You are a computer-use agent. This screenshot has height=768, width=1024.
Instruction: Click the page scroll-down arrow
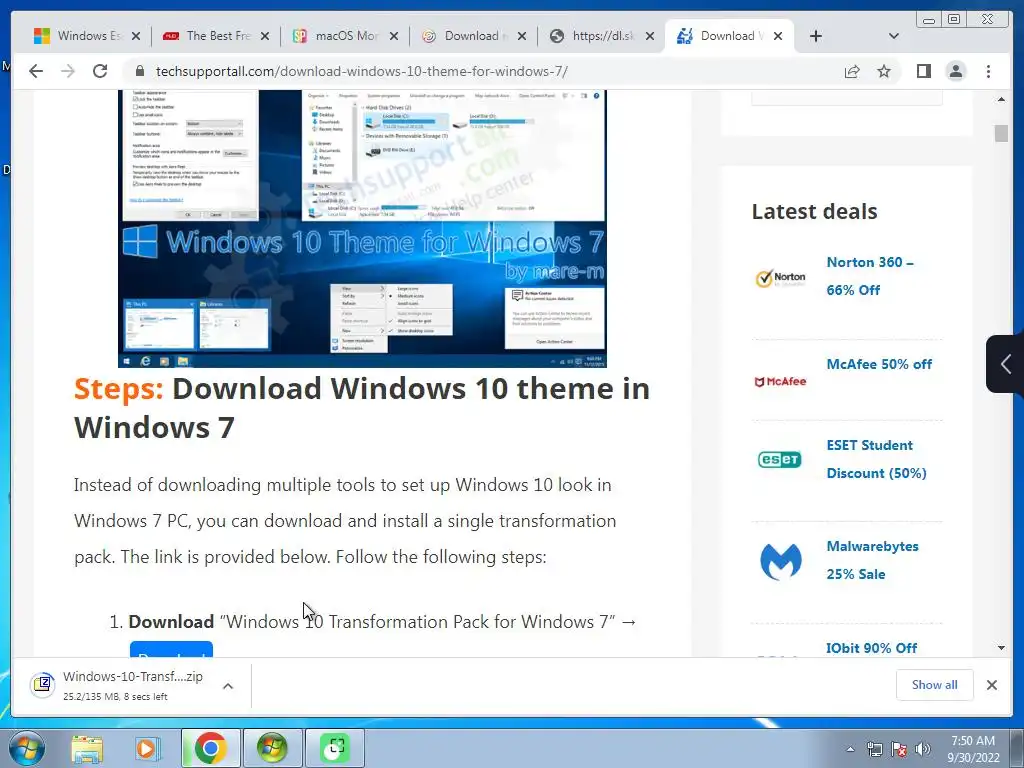[x=1001, y=648]
